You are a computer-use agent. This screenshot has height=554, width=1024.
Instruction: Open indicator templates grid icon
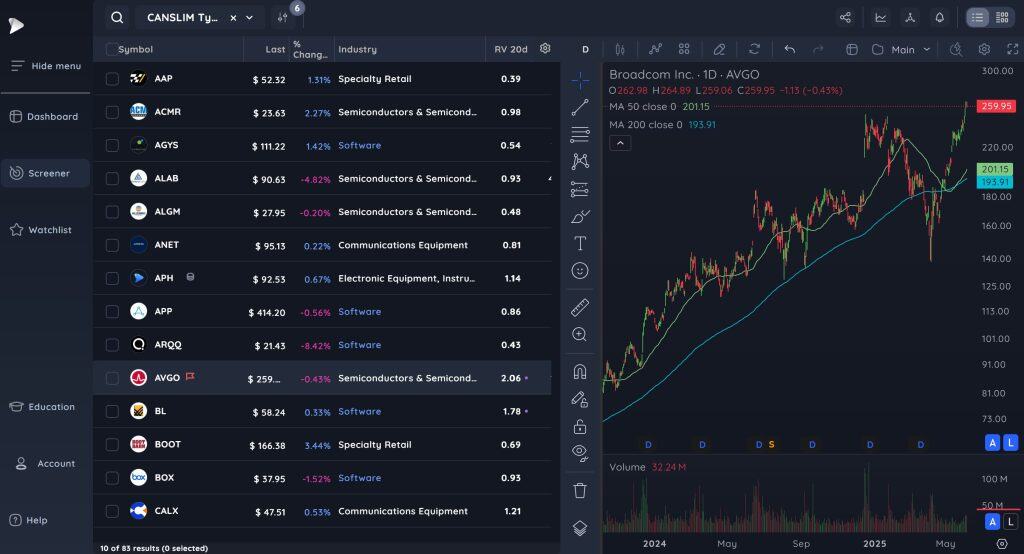pyautogui.click(x=684, y=49)
